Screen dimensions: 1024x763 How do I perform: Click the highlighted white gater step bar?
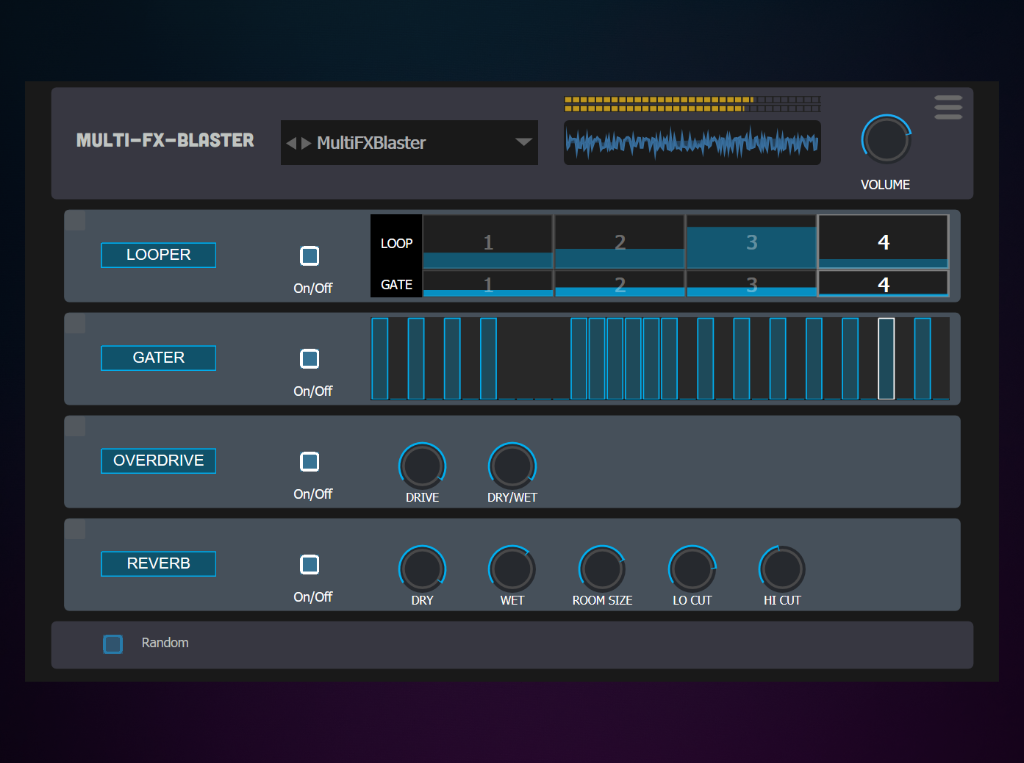click(886, 358)
